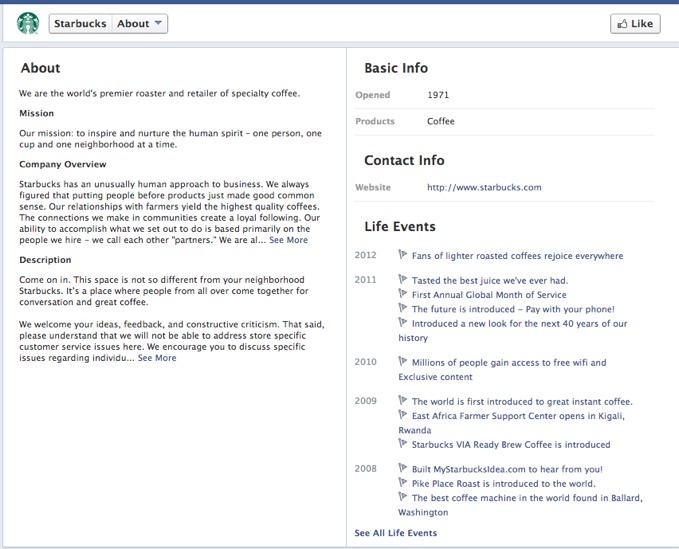The width and height of the screenshot is (679, 549).
Task: Open 'Starbucks VIA Ready Brew Coffee is introduced'
Action: tap(511, 445)
